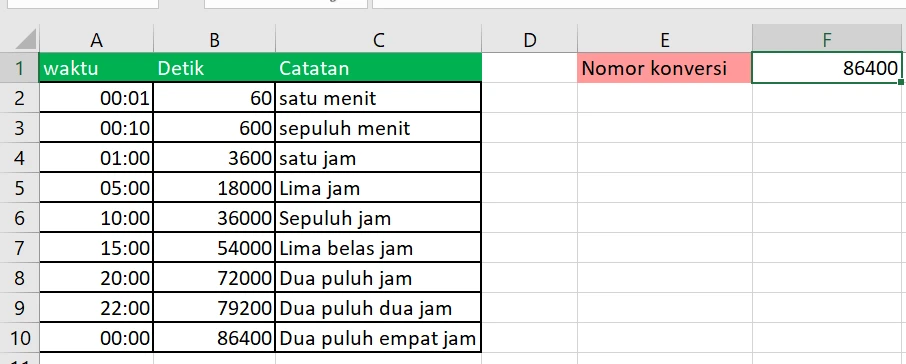The height and width of the screenshot is (364, 906).
Task: Select column E header
Action: click(664, 39)
